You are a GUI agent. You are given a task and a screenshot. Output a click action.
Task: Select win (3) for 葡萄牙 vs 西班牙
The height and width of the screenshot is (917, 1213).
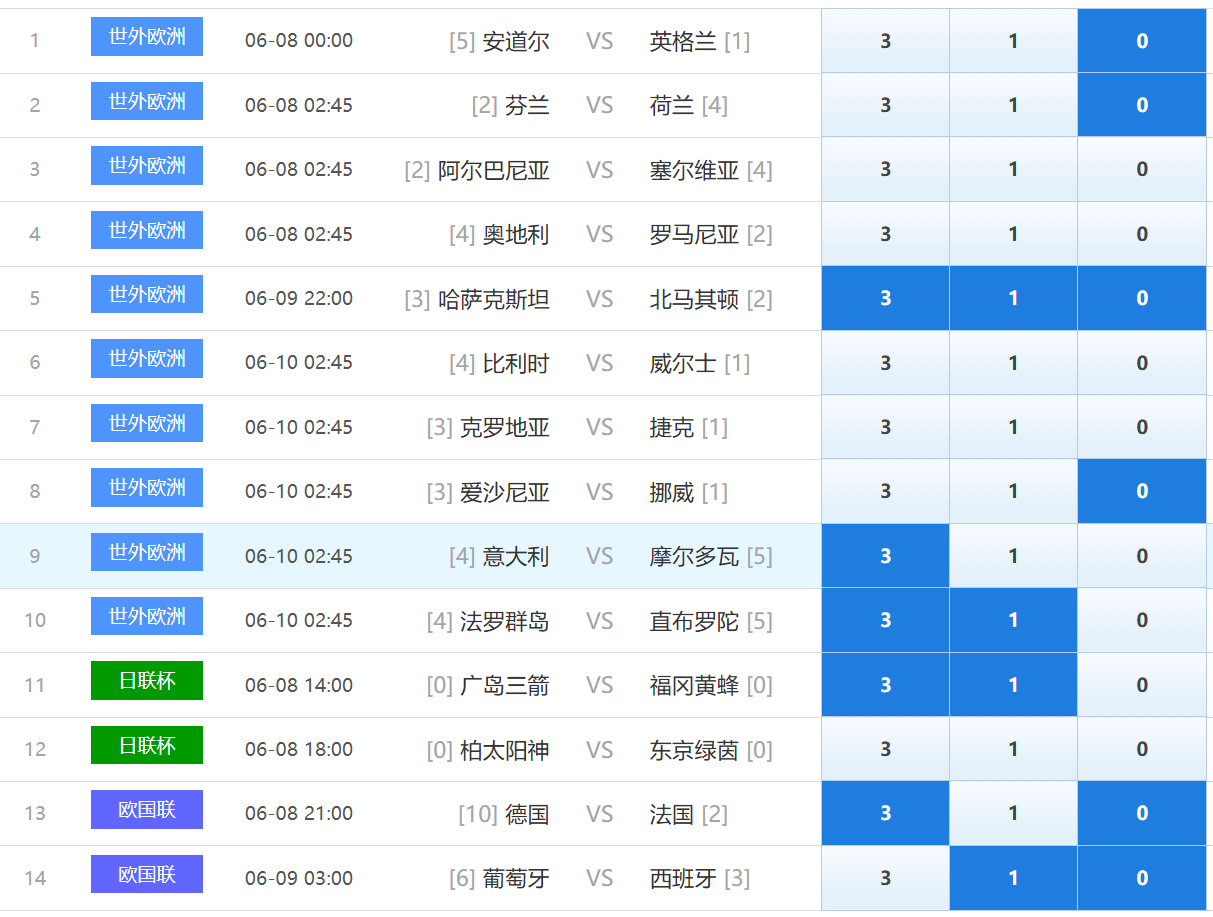(x=885, y=878)
